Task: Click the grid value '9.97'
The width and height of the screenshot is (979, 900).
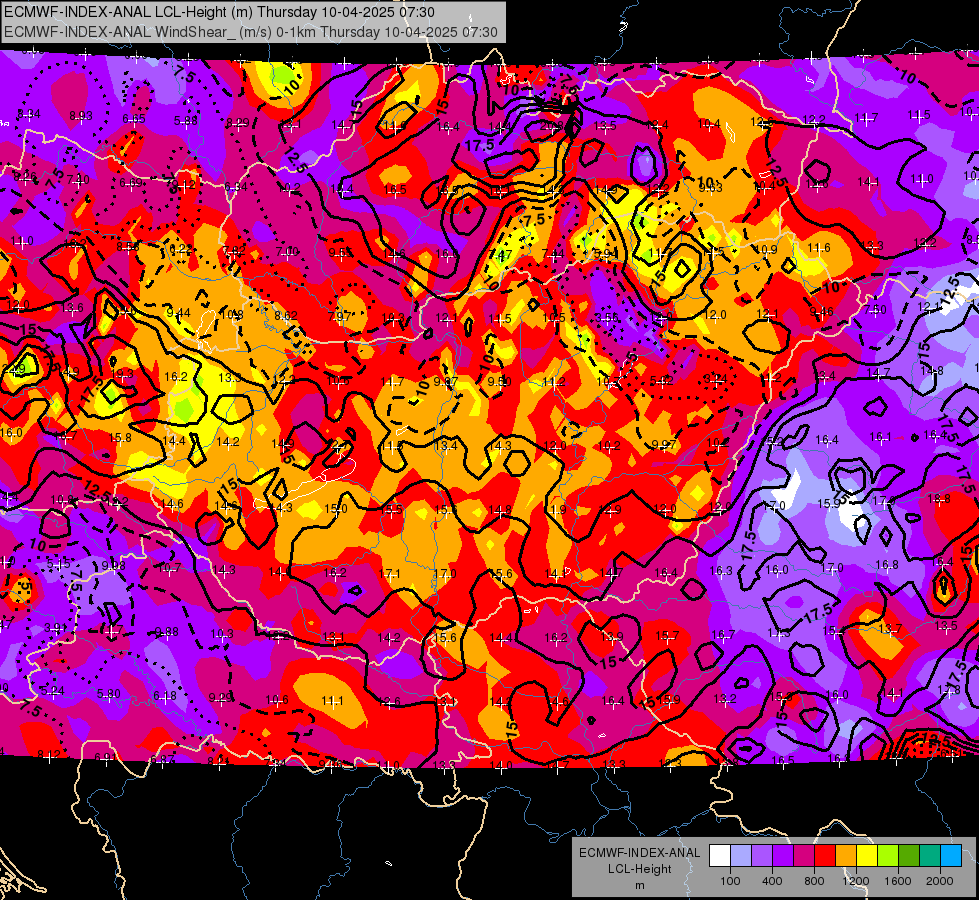Action: coord(664,445)
